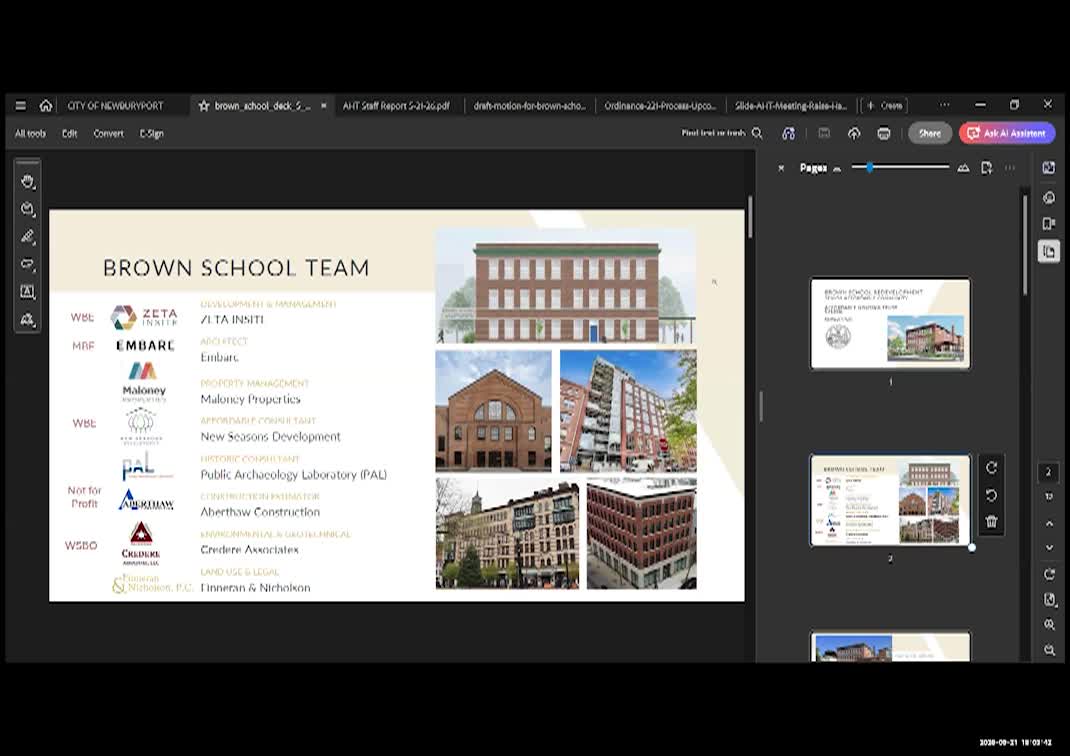This screenshot has width=1070, height=756.
Task: Click the cloud upload icon
Action: tap(854, 133)
